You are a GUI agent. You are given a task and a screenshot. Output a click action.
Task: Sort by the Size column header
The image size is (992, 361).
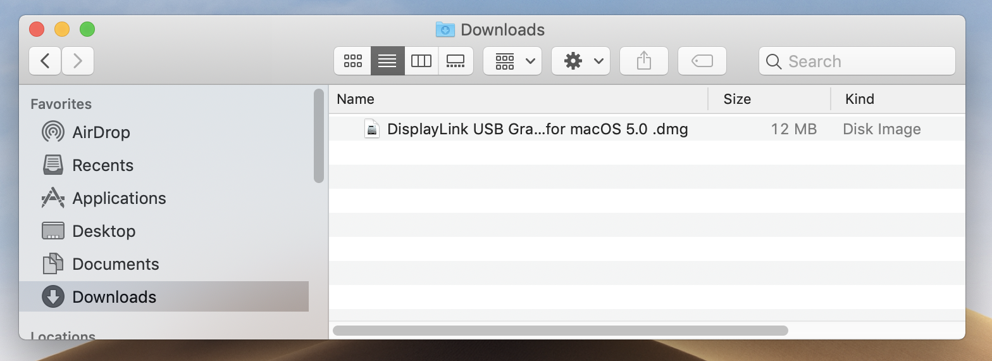769,99
